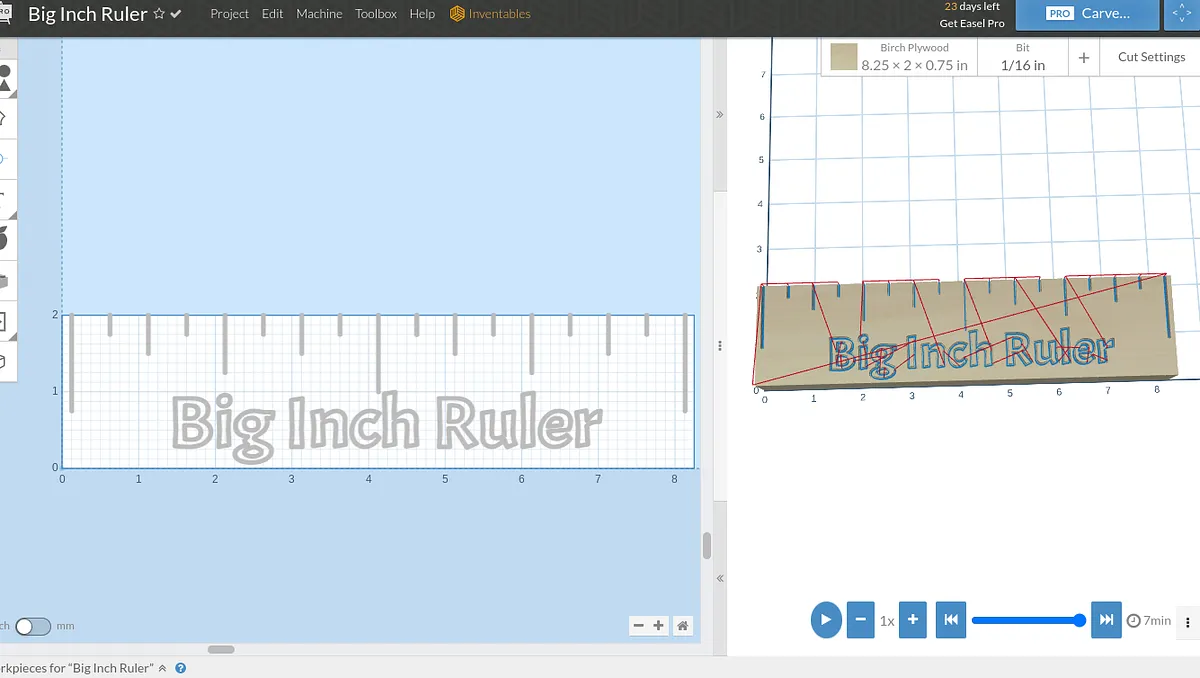Open the Project menu
Image resolution: width=1200 pixels, height=678 pixels.
point(229,14)
